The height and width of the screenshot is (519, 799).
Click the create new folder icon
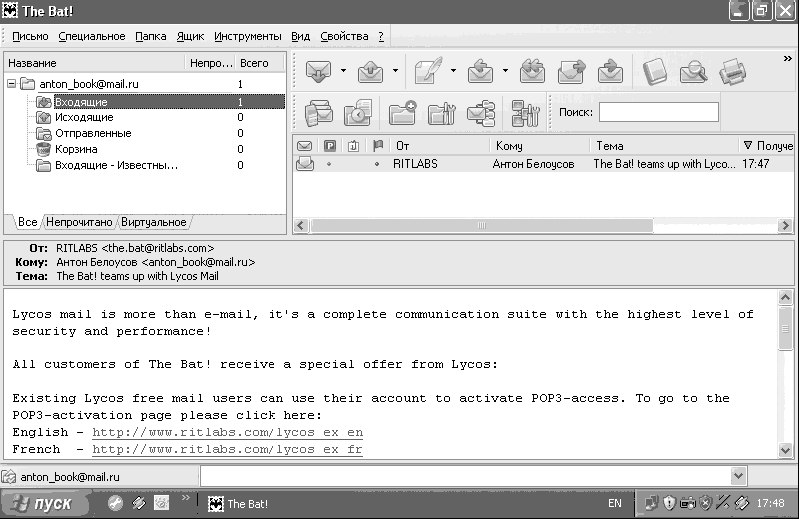click(402, 113)
